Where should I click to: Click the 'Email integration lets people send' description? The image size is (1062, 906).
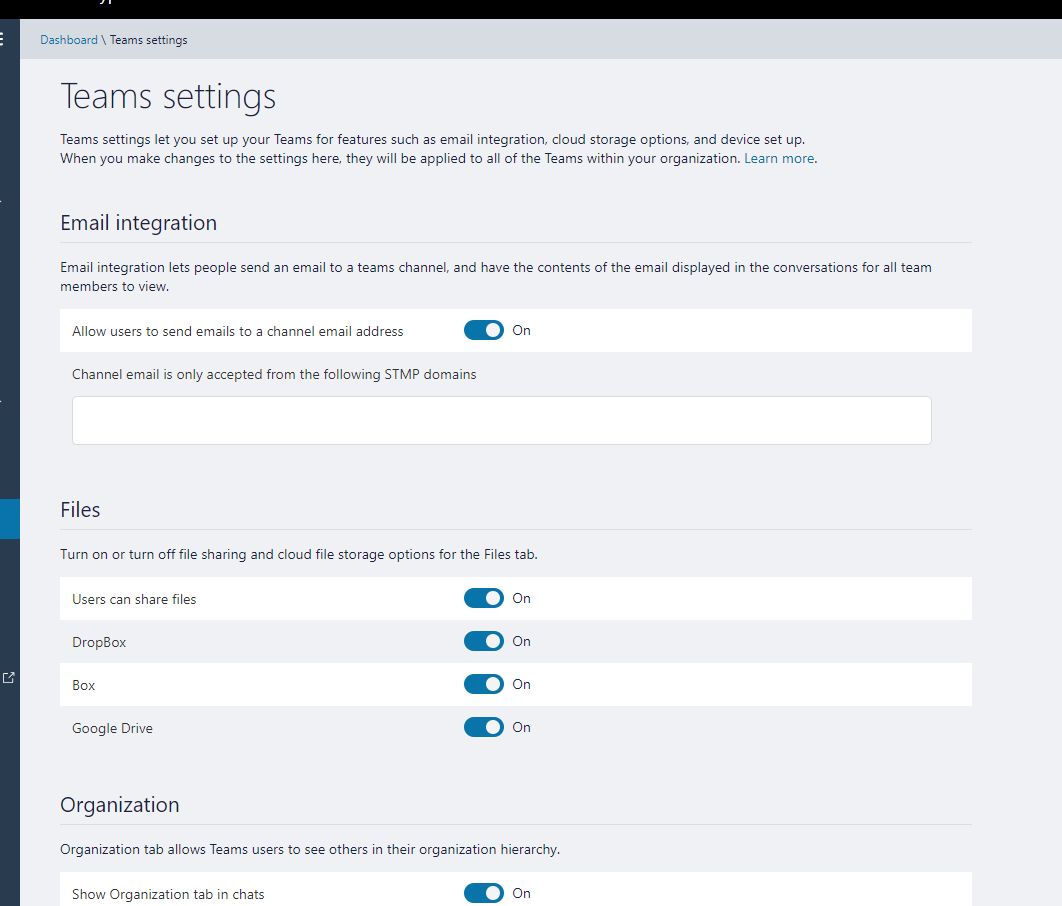(x=496, y=277)
